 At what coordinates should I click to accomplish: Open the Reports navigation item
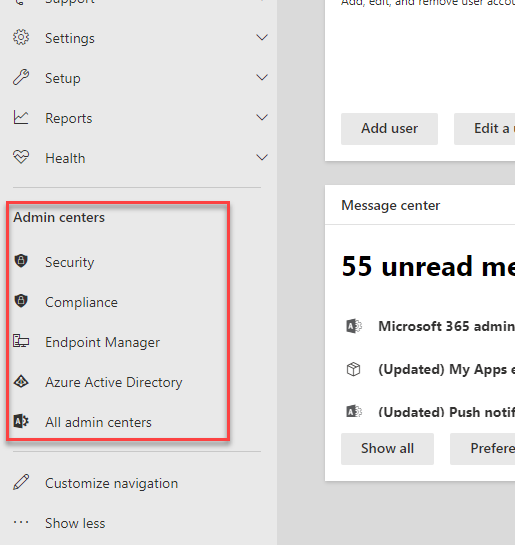[138, 118]
